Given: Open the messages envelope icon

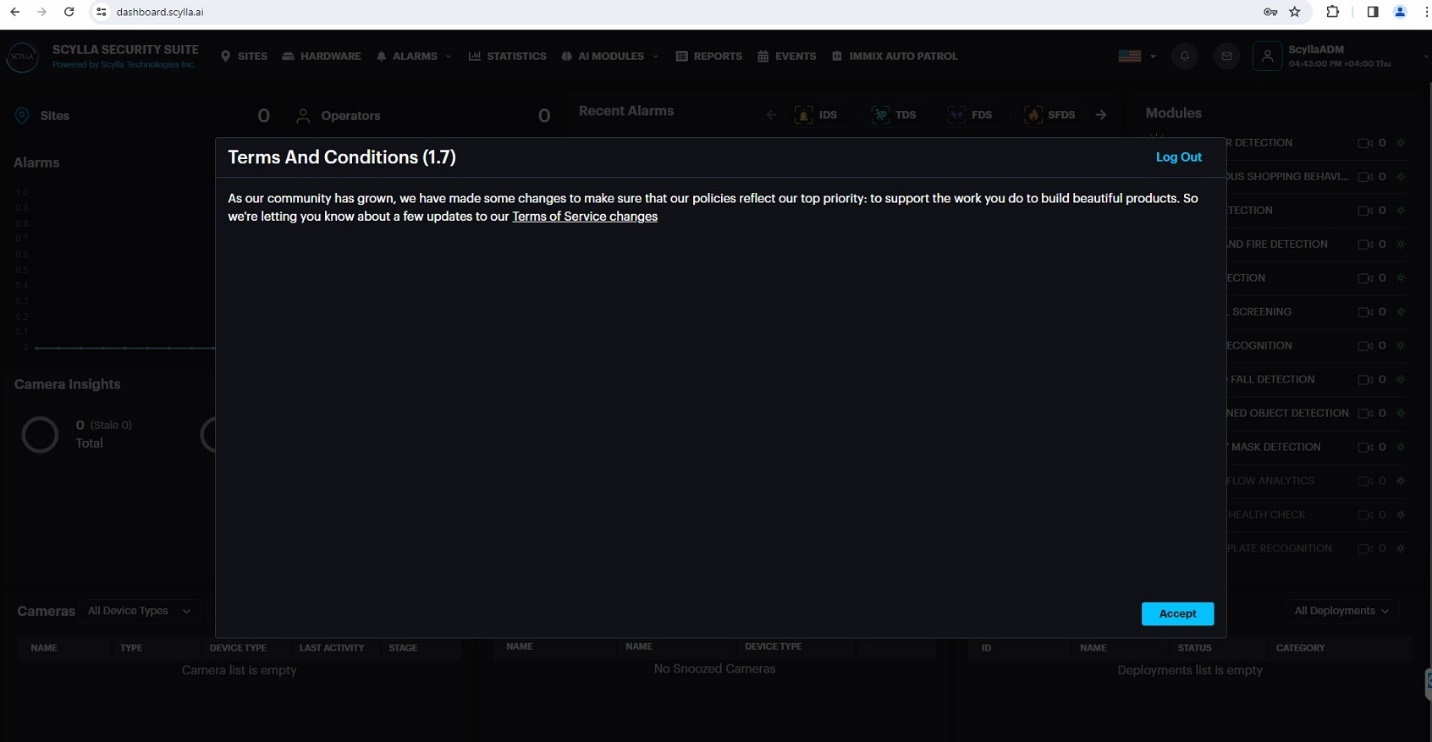Looking at the screenshot, I should pos(1226,57).
